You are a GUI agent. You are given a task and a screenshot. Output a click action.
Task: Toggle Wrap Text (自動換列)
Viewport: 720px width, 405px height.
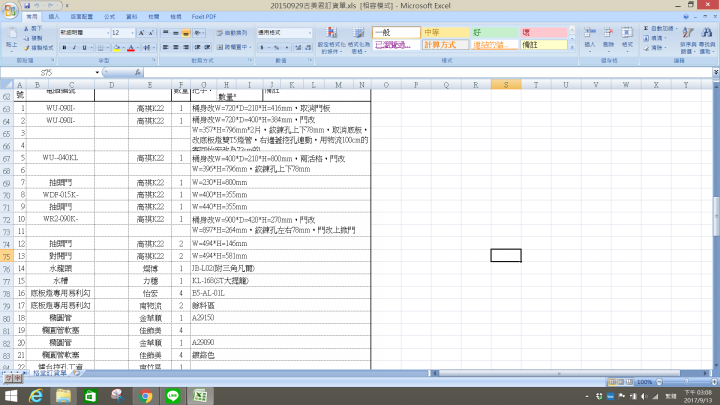point(232,33)
